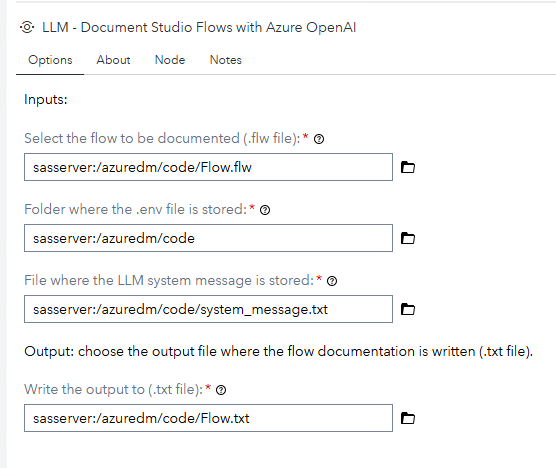The height and width of the screenshot is (468, 556).
Task: Click the label Write the output to (.txt file)
Action: [x=113, y=389]
